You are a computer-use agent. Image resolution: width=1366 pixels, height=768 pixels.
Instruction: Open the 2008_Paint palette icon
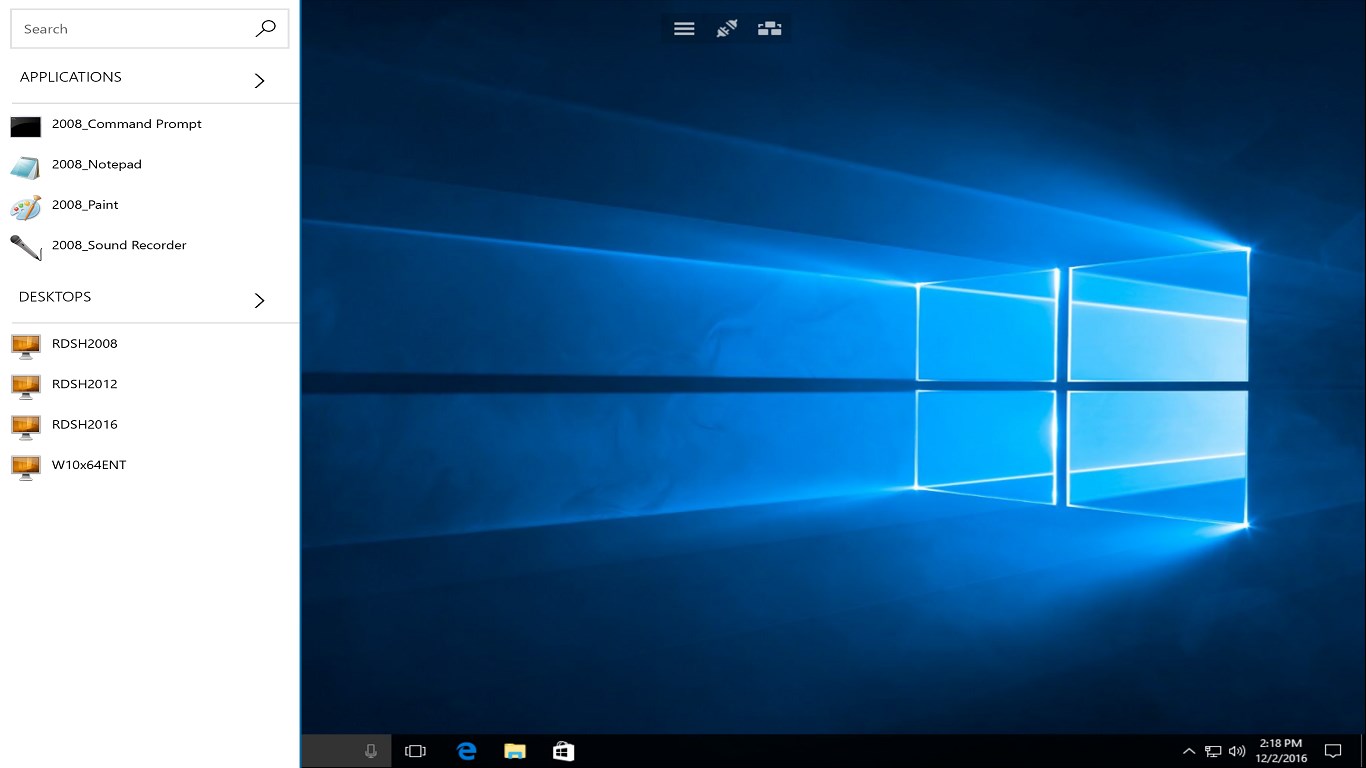click(26, 206)
